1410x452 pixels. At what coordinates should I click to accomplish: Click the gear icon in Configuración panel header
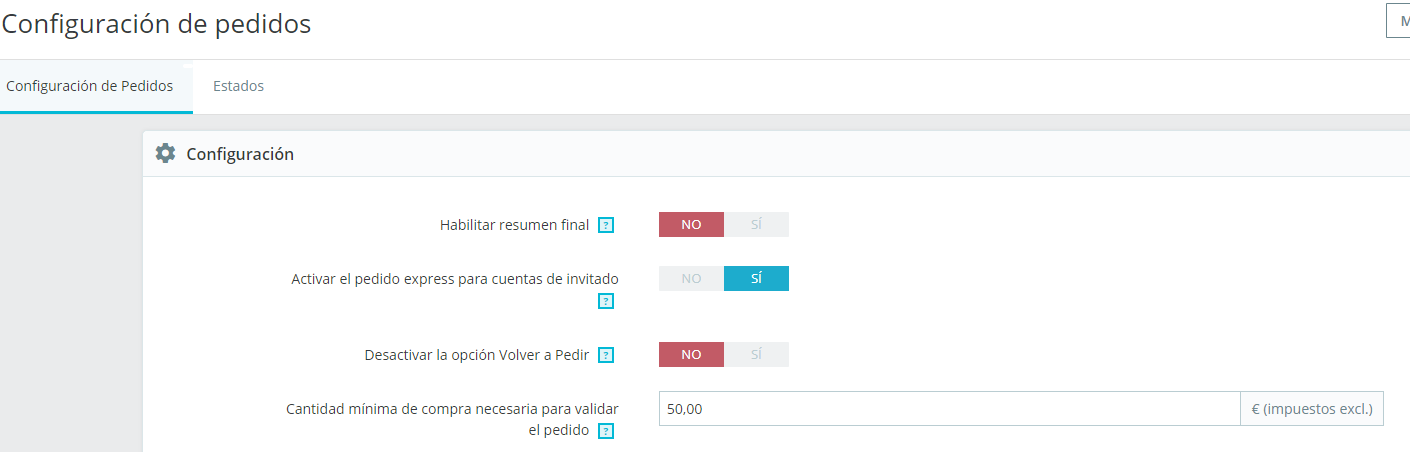[165, 154]
